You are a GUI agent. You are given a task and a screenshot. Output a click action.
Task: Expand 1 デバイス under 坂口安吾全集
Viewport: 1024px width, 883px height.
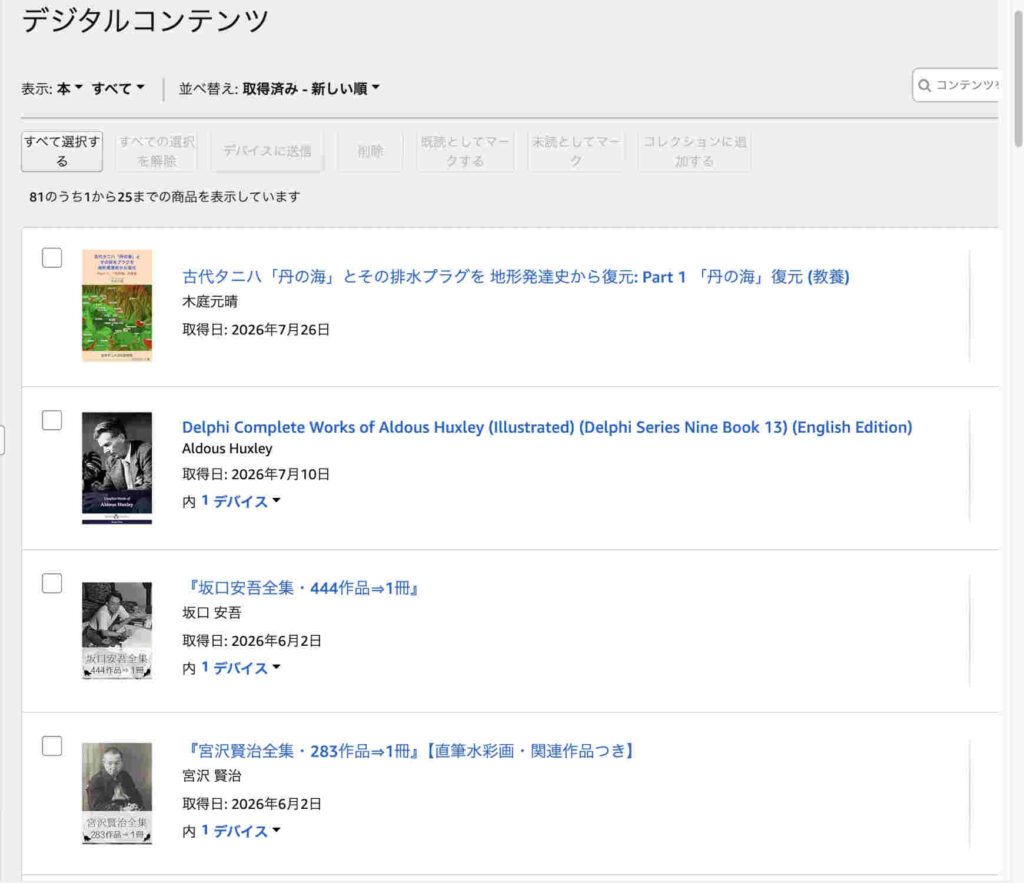tap(240, 668)
